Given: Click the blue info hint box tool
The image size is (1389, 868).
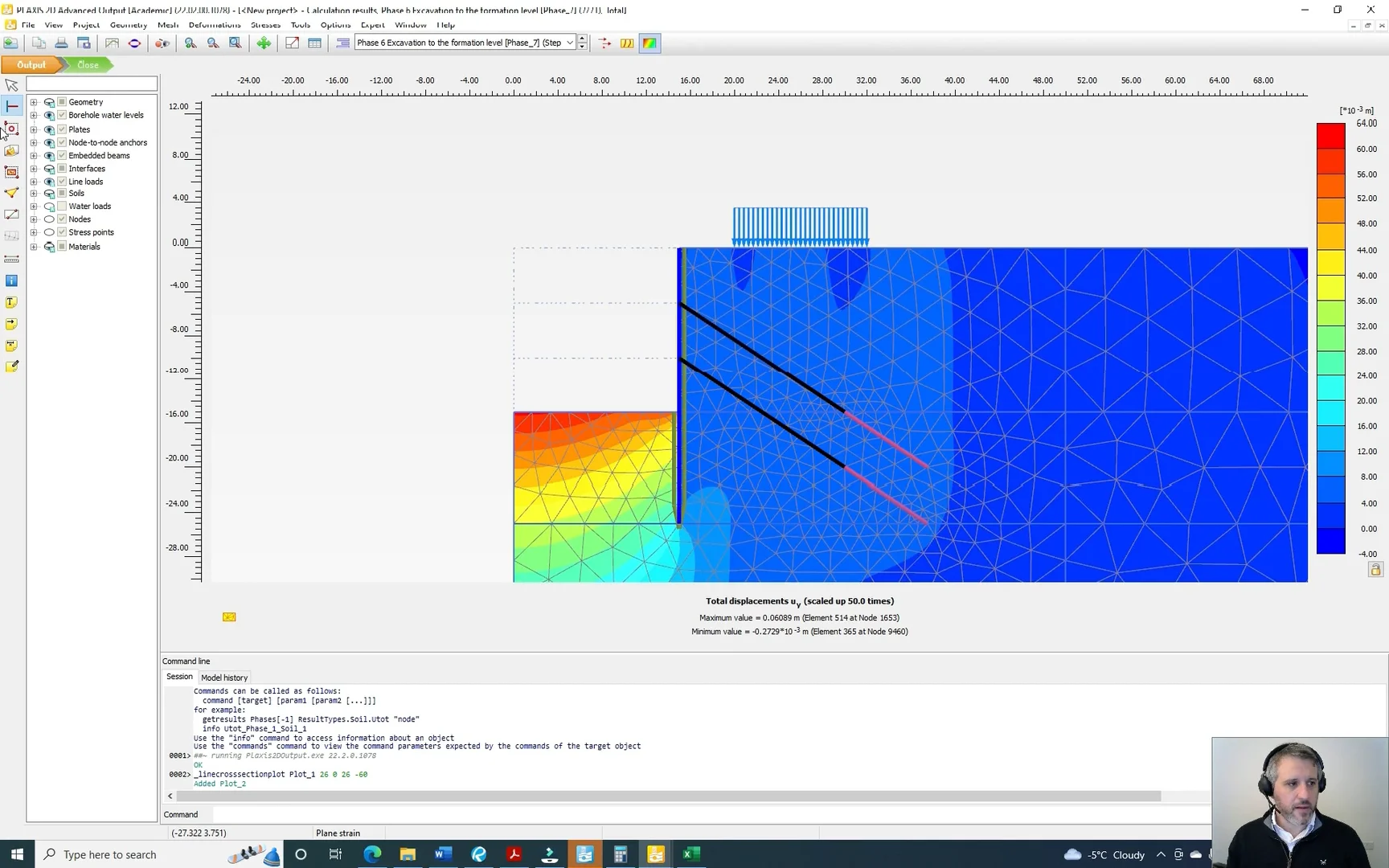Looking at the screenshot, I should coord(11,280).
